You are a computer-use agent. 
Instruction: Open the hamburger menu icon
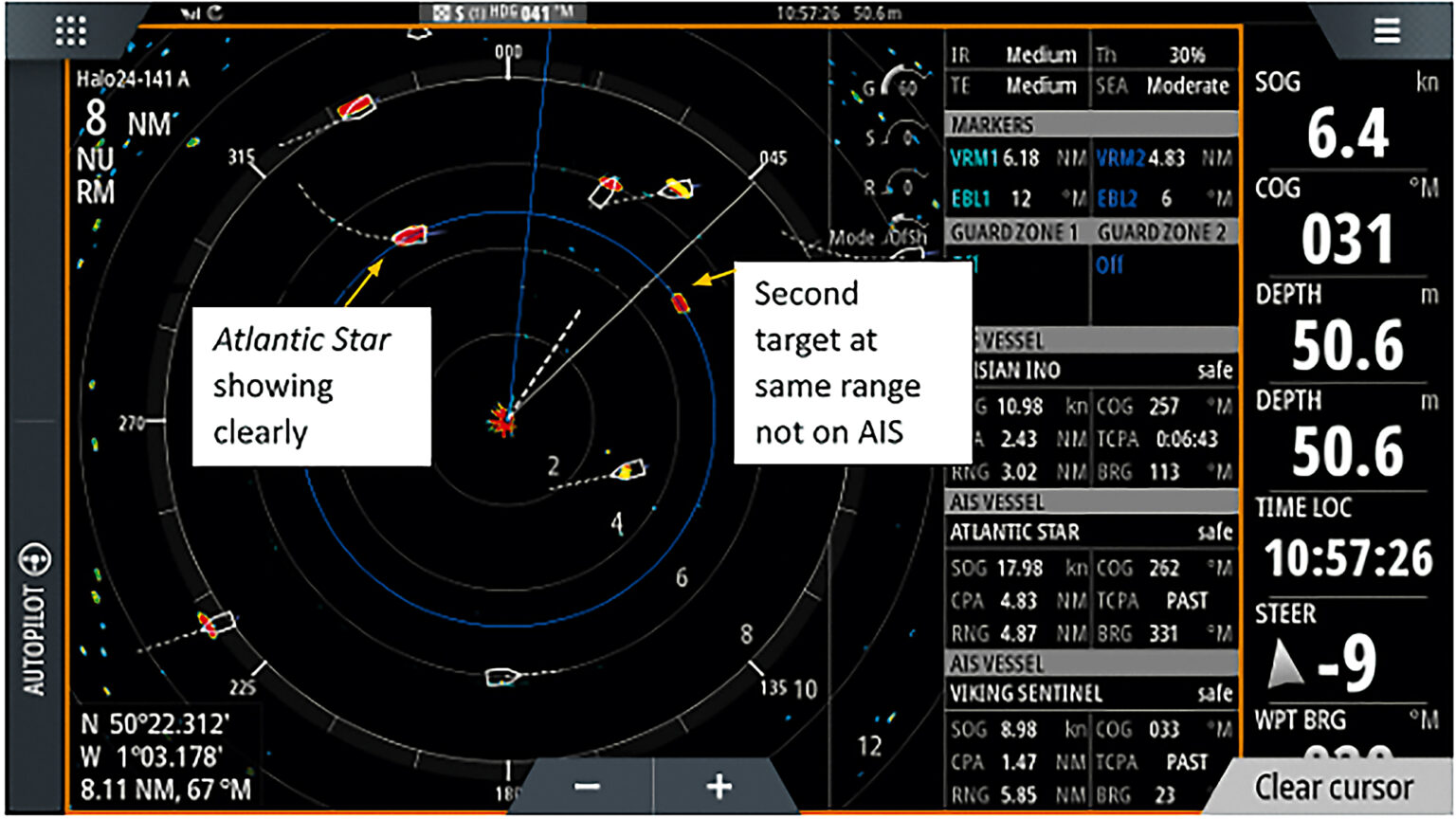1386,30
